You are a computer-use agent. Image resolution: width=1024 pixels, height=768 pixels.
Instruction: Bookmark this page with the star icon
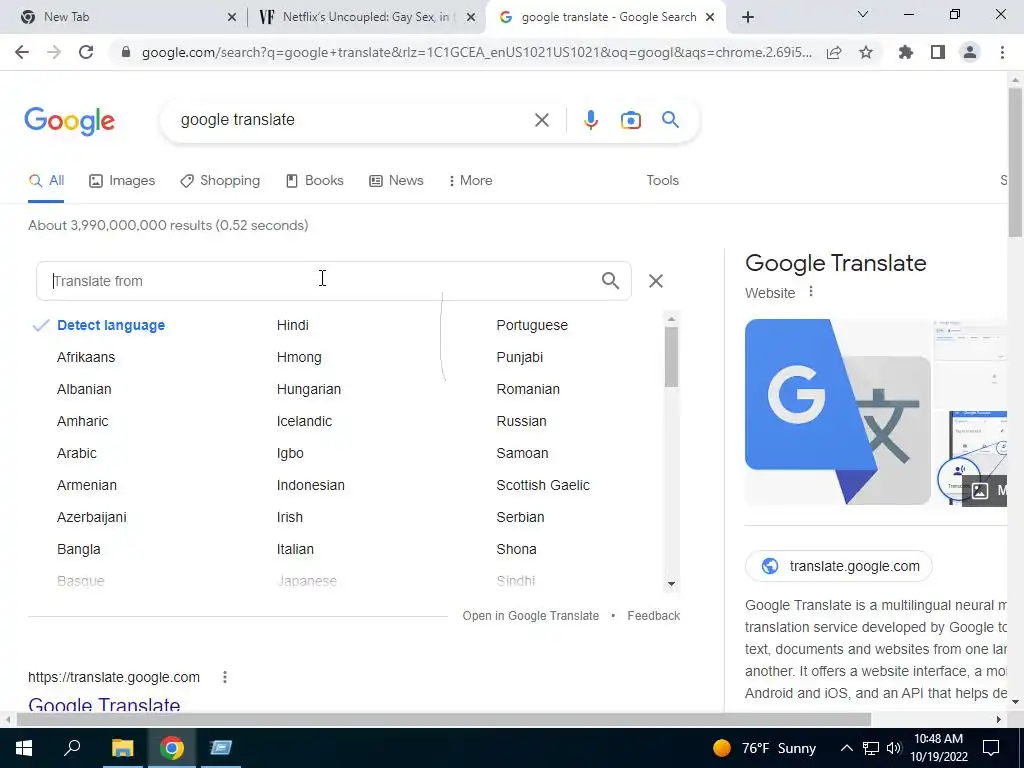tap(866, 52)
